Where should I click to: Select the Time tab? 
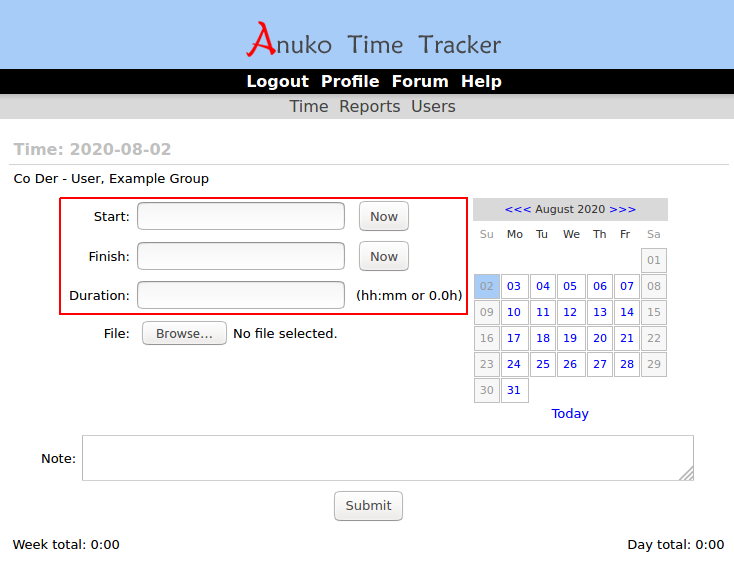coord(308,107)
